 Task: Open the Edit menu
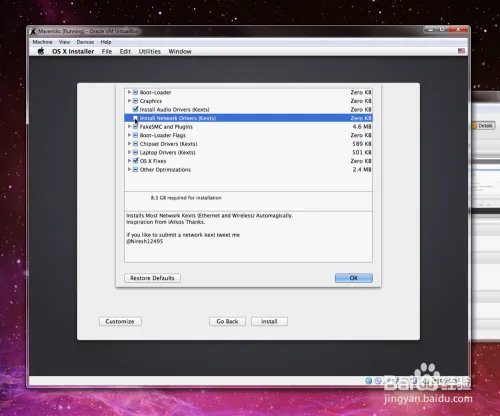click(125, 51)
